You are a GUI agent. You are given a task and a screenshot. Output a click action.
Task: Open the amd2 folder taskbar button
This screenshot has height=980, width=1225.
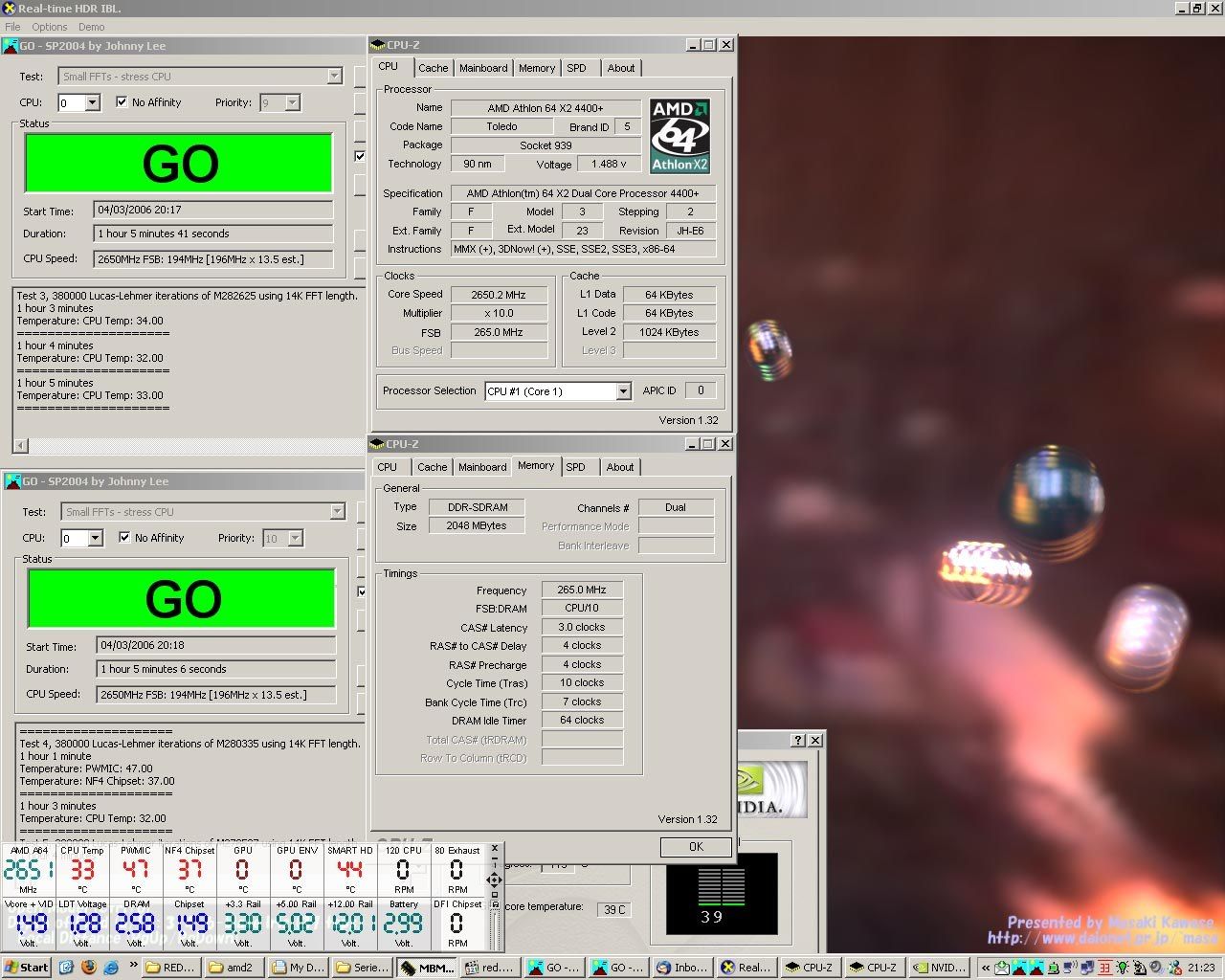tap(234, 968)
